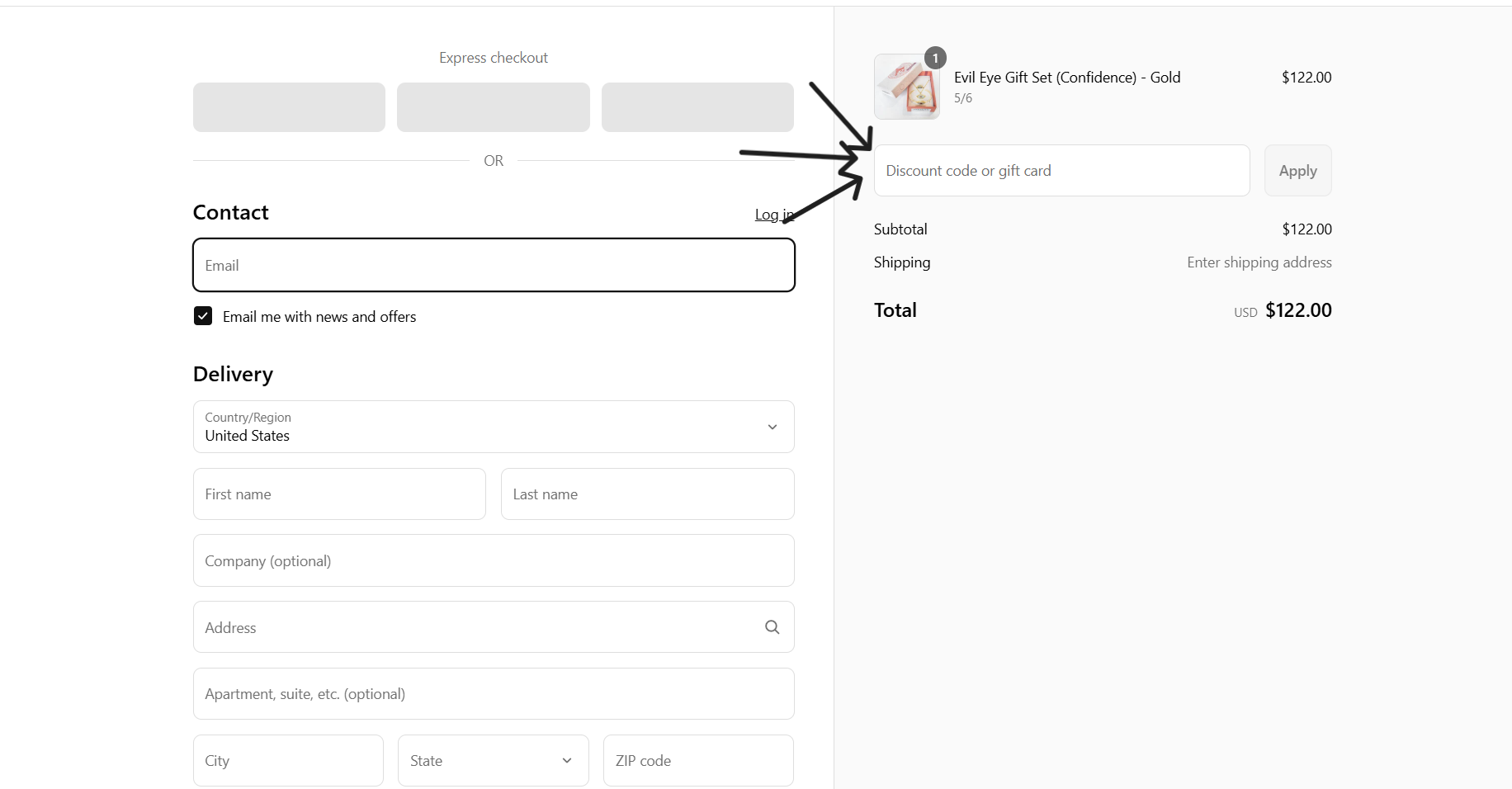Click the Evil Eye Gift Set thumbnail
1512x789 pixels.
[x=906, y=87]
